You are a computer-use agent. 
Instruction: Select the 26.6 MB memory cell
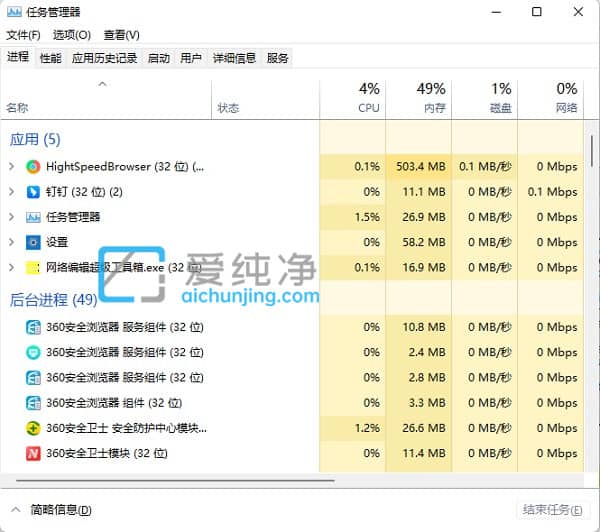coord(419,428)
